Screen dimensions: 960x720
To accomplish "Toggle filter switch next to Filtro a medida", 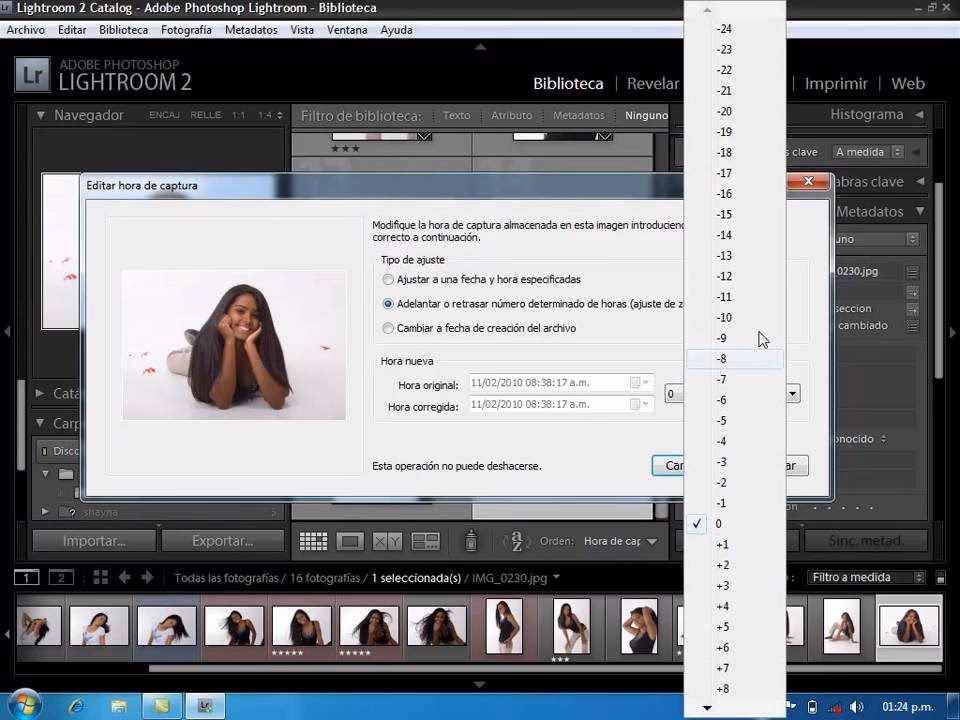I will (940, 577).
